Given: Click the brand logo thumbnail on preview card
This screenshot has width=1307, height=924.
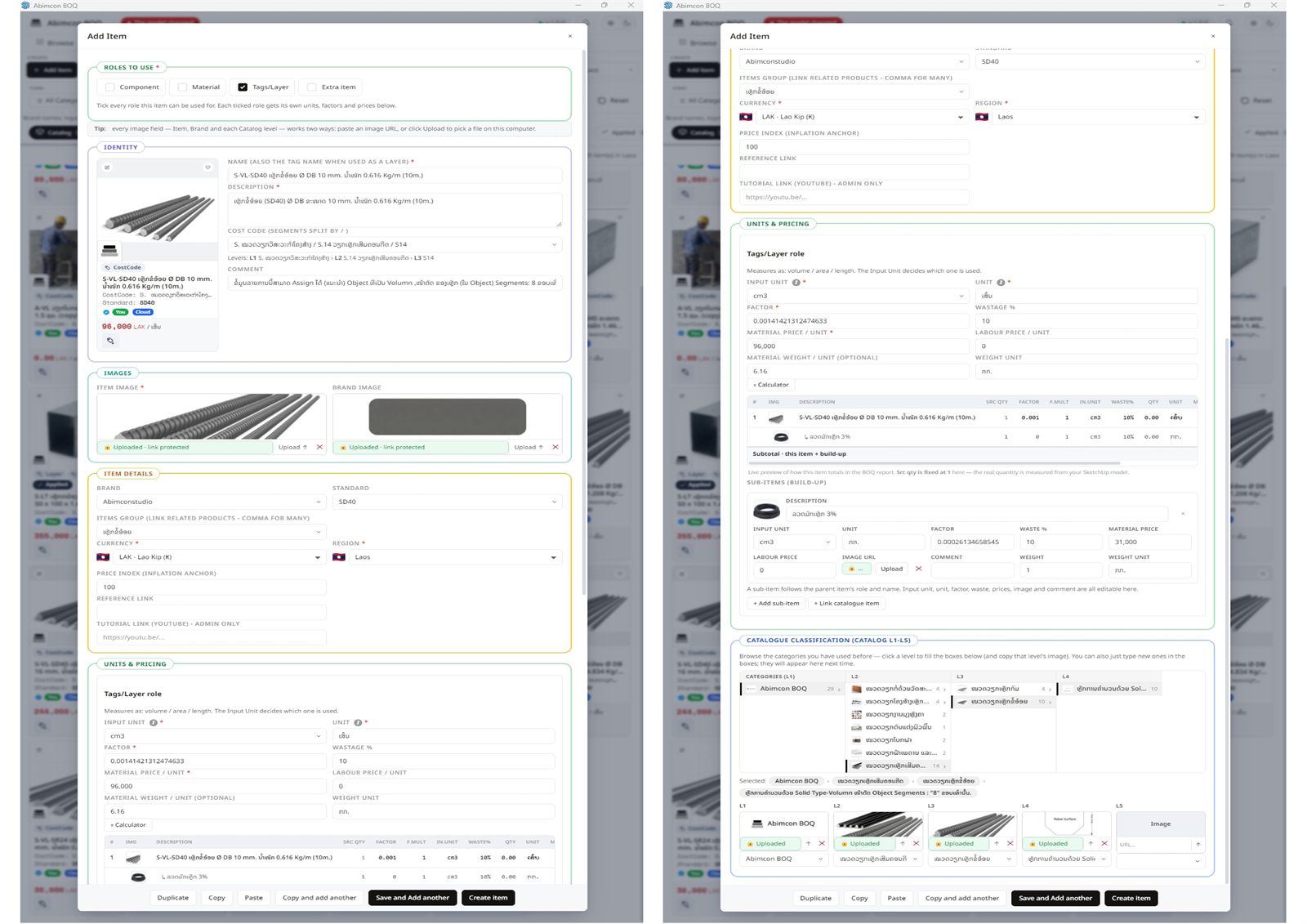Looking at the screenshot, I should [109, 251].
